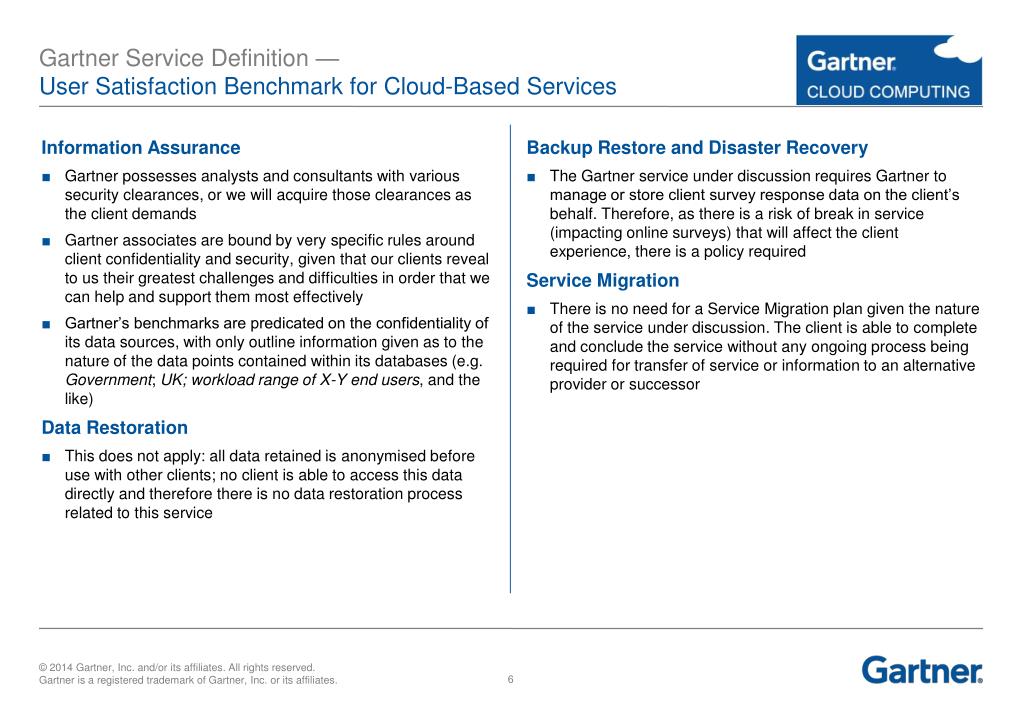This screenshot has height=708, width=1023.
Task: Click 'User Satisfaction Benchmark for Cloud-Based Services' subtitle
Action: click(328, 86)
